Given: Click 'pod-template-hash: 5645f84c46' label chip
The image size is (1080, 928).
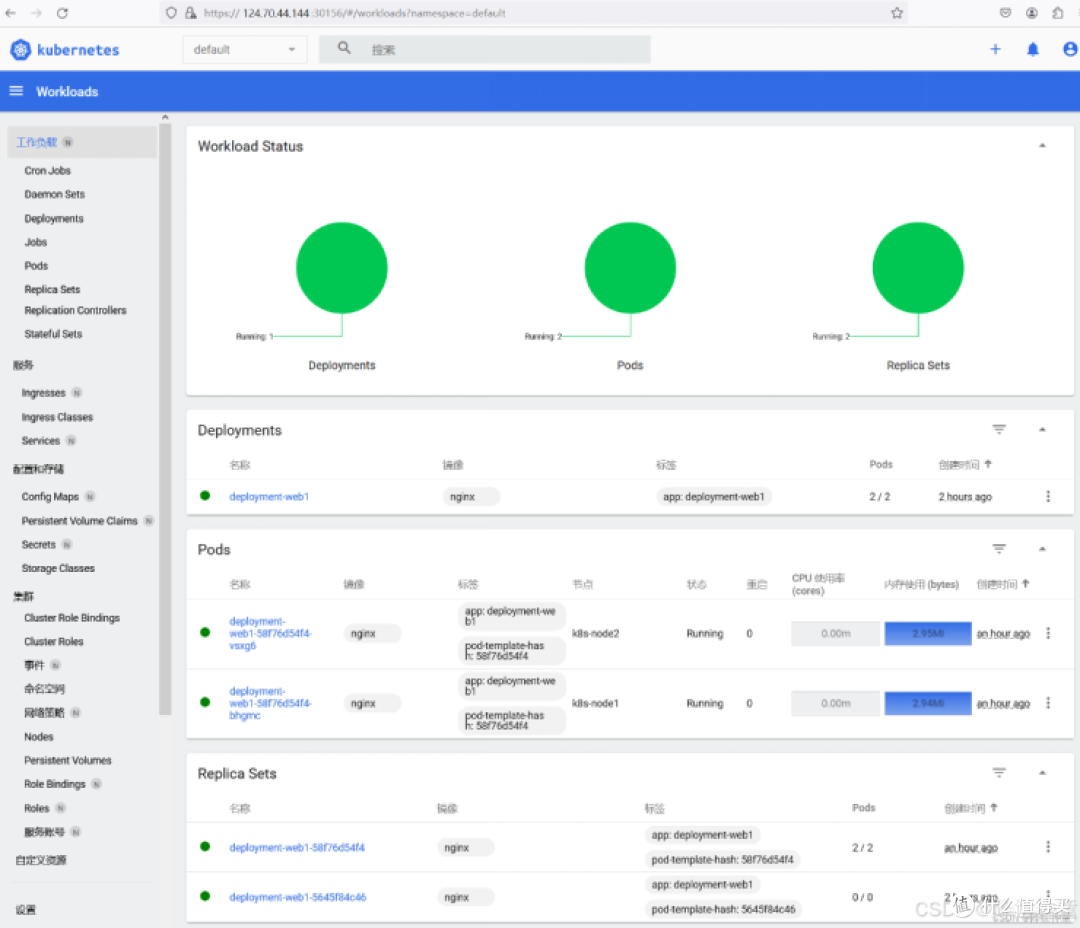Looking at the screenshot, I should (x=723, y=909).
